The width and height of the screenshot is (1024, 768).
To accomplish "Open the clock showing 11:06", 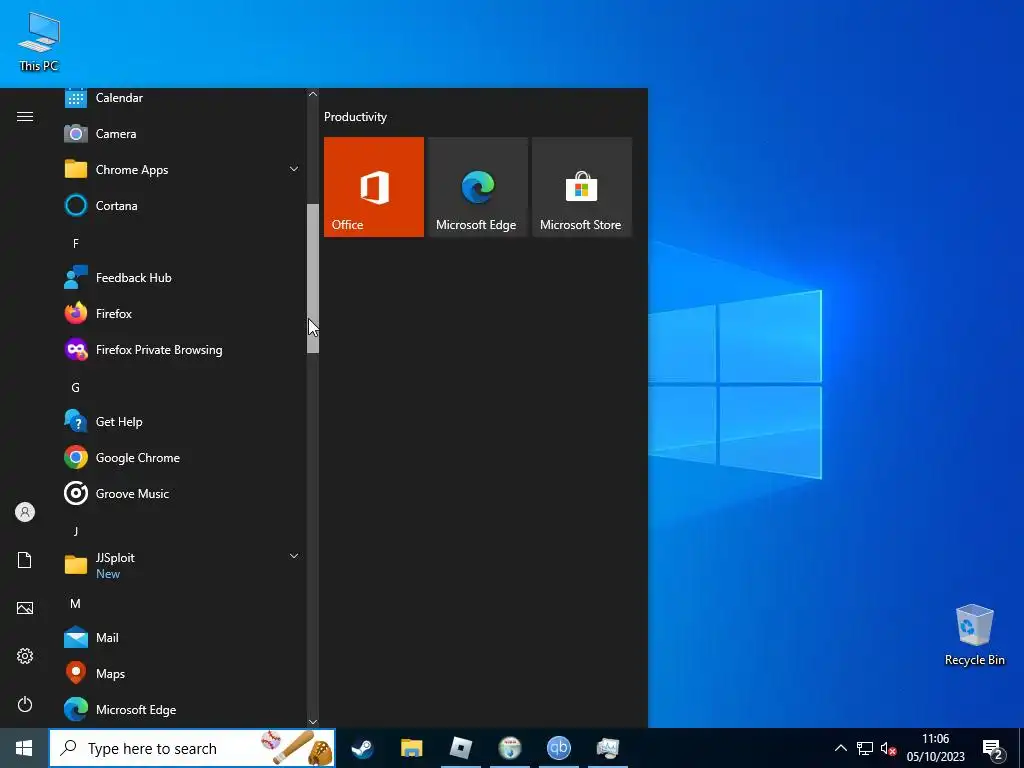I will tap(935, 748).
